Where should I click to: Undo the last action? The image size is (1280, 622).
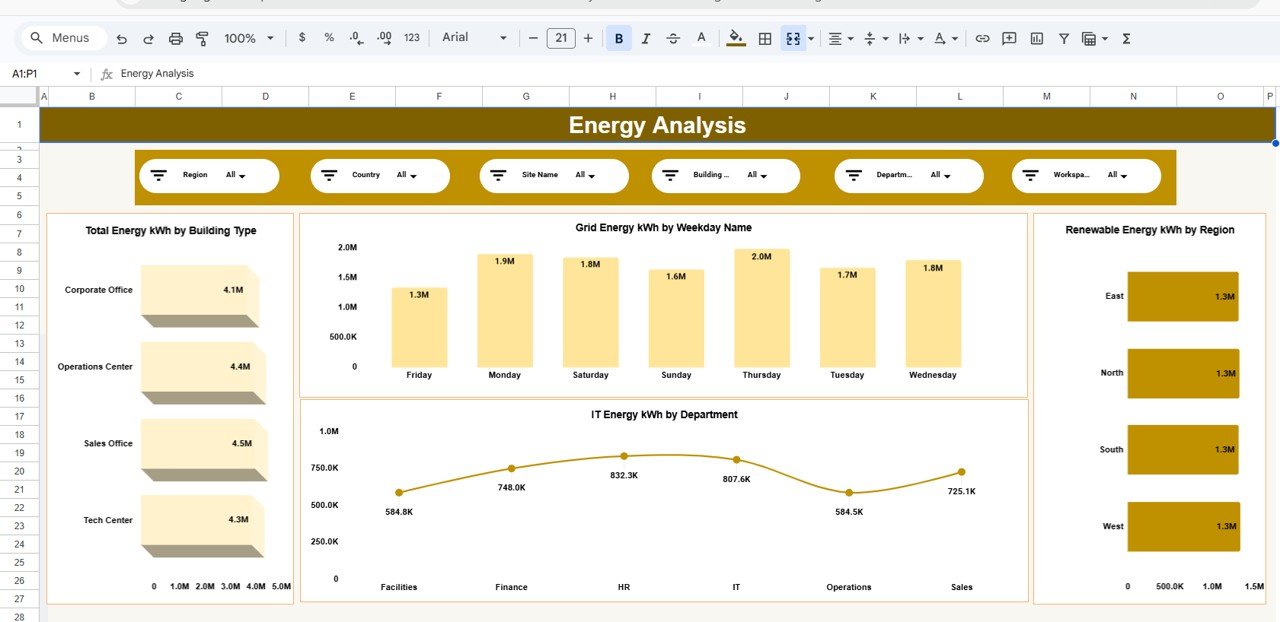coord(121,37)
